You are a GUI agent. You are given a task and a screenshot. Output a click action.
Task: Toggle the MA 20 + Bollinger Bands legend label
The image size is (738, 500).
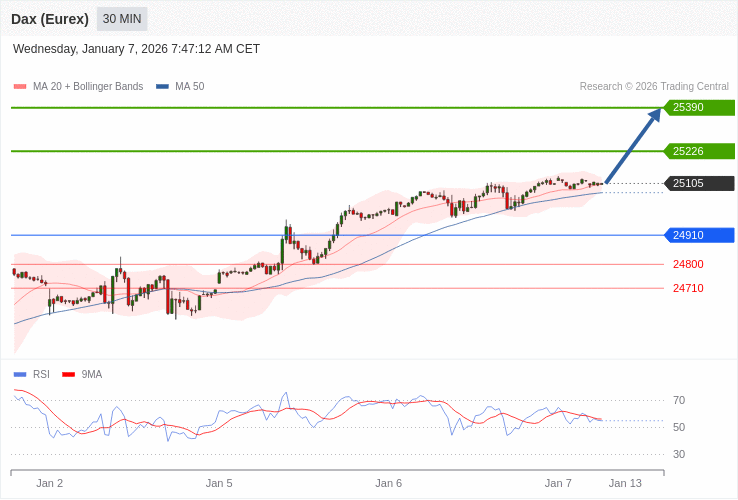click(88, 87)
